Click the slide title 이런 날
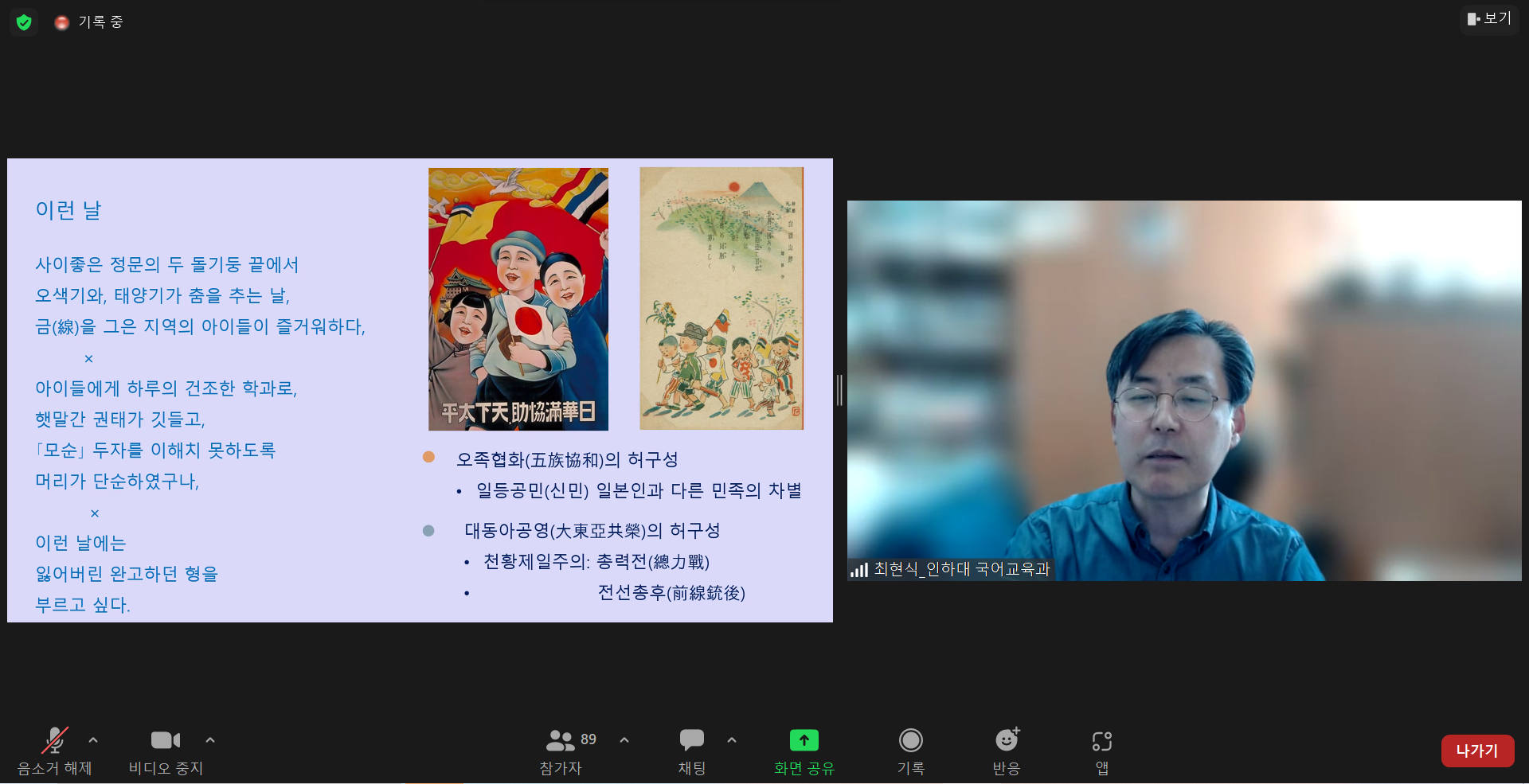 [x=68, y=210]
